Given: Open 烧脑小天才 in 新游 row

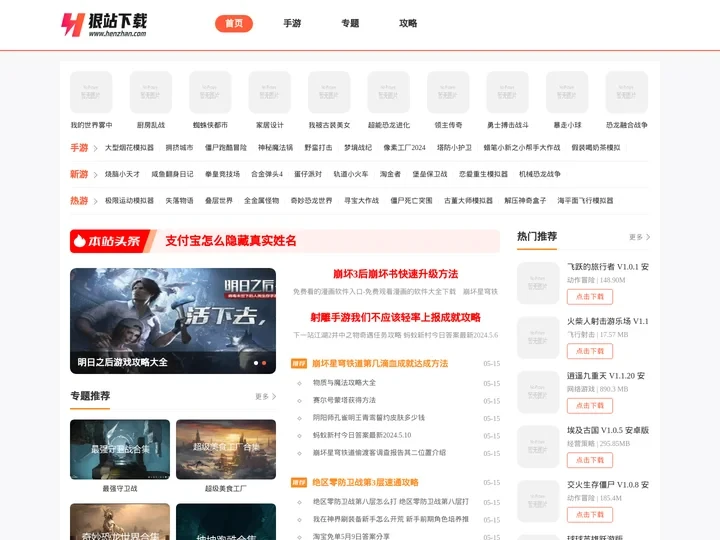Looking at the screenshot, I should pos(122,174).
